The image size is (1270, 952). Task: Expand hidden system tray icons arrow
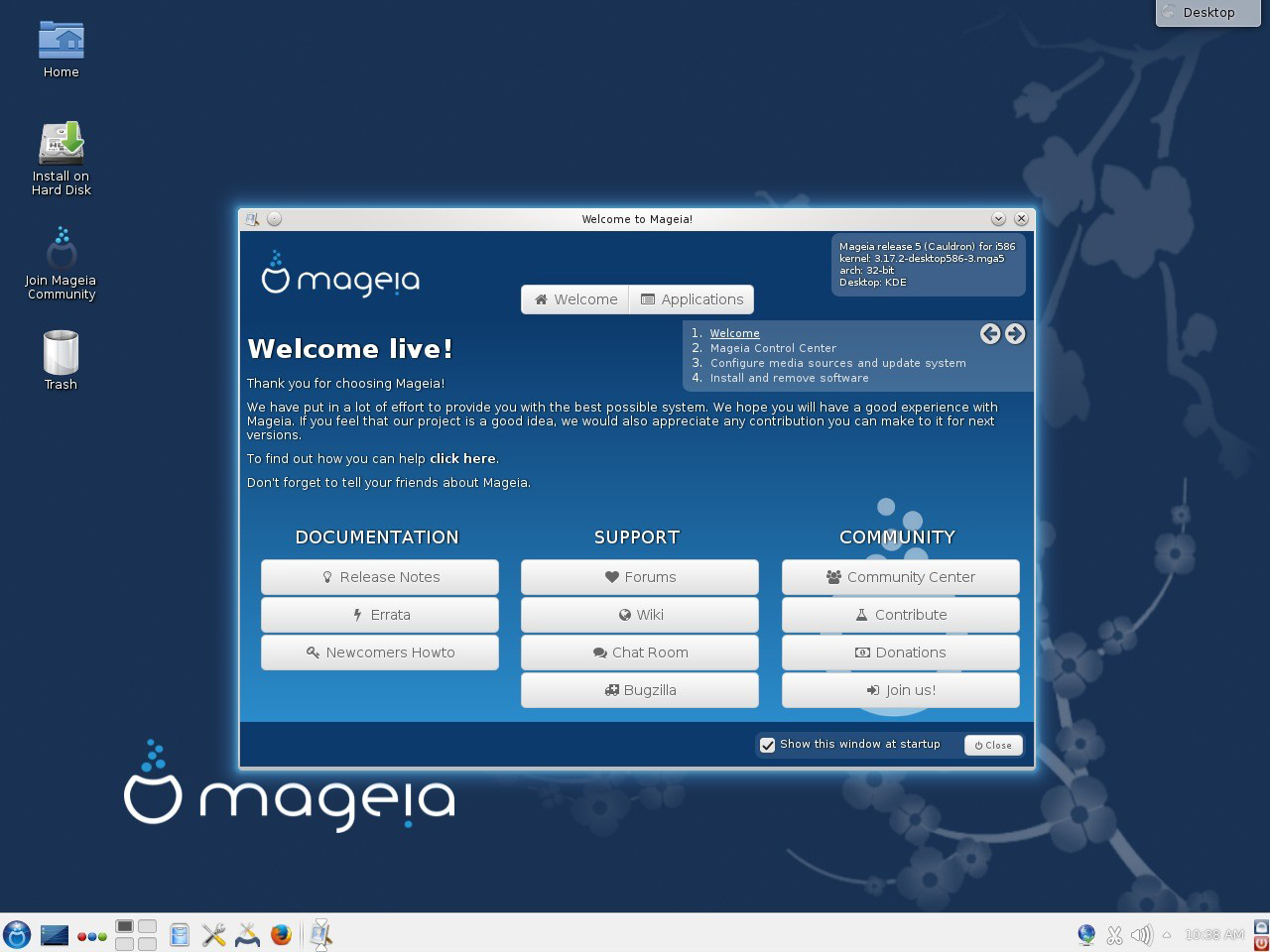click(1167, 934)
